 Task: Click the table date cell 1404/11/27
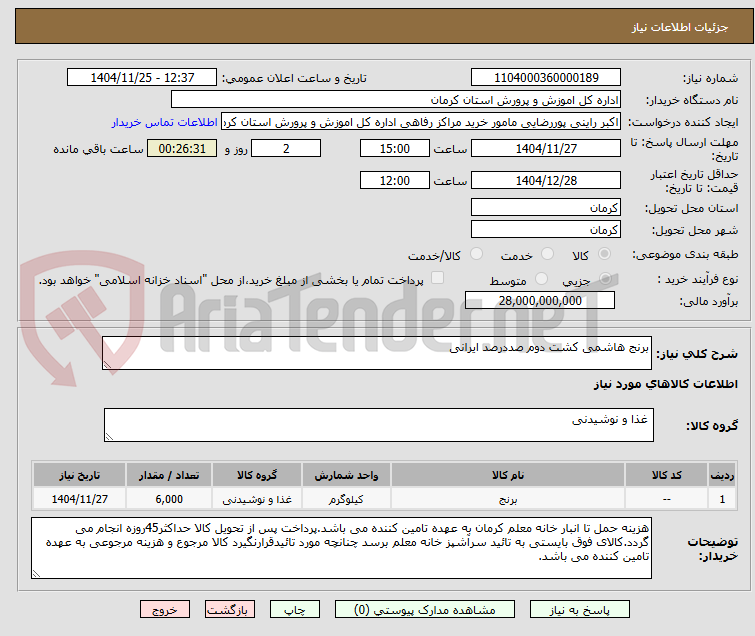coord(79,499)
